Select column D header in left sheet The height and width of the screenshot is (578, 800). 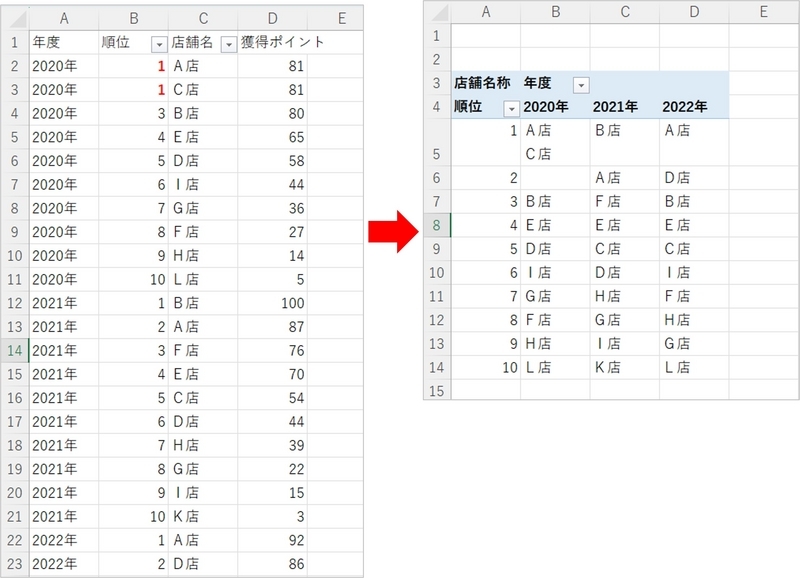click(x=272, y=19)
